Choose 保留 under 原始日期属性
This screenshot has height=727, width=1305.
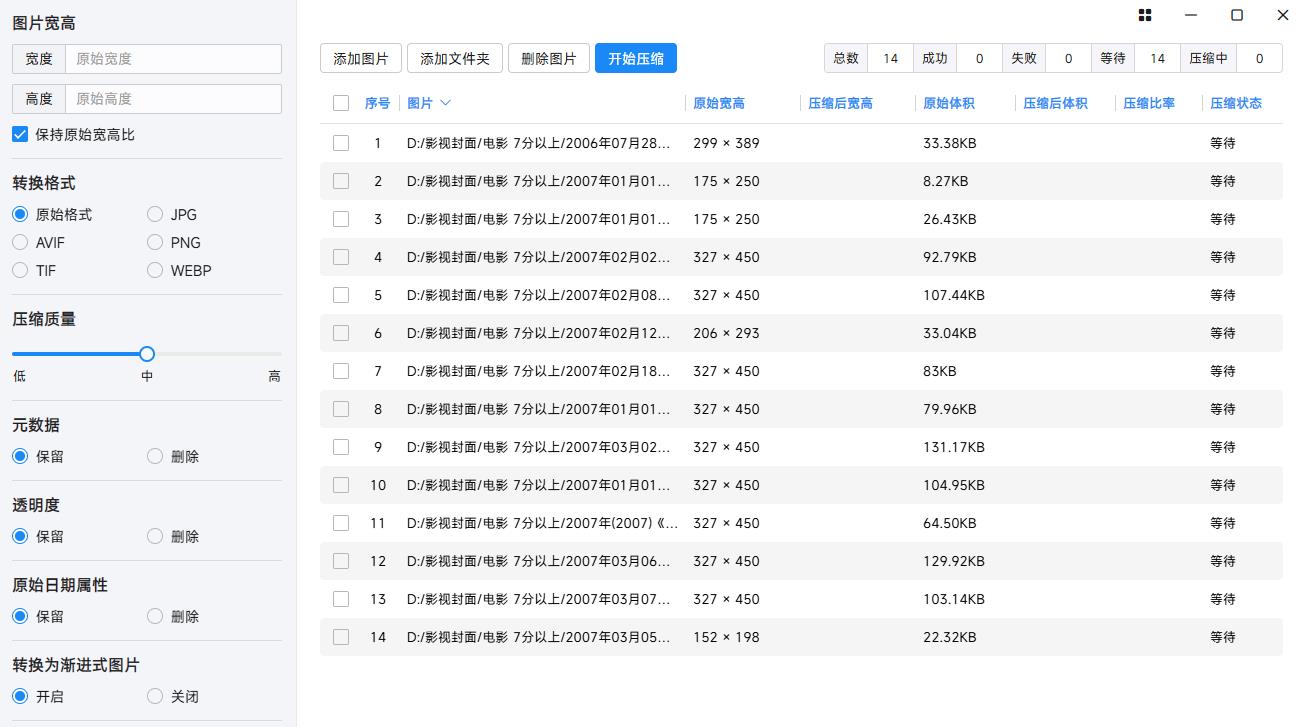[20, 616]
